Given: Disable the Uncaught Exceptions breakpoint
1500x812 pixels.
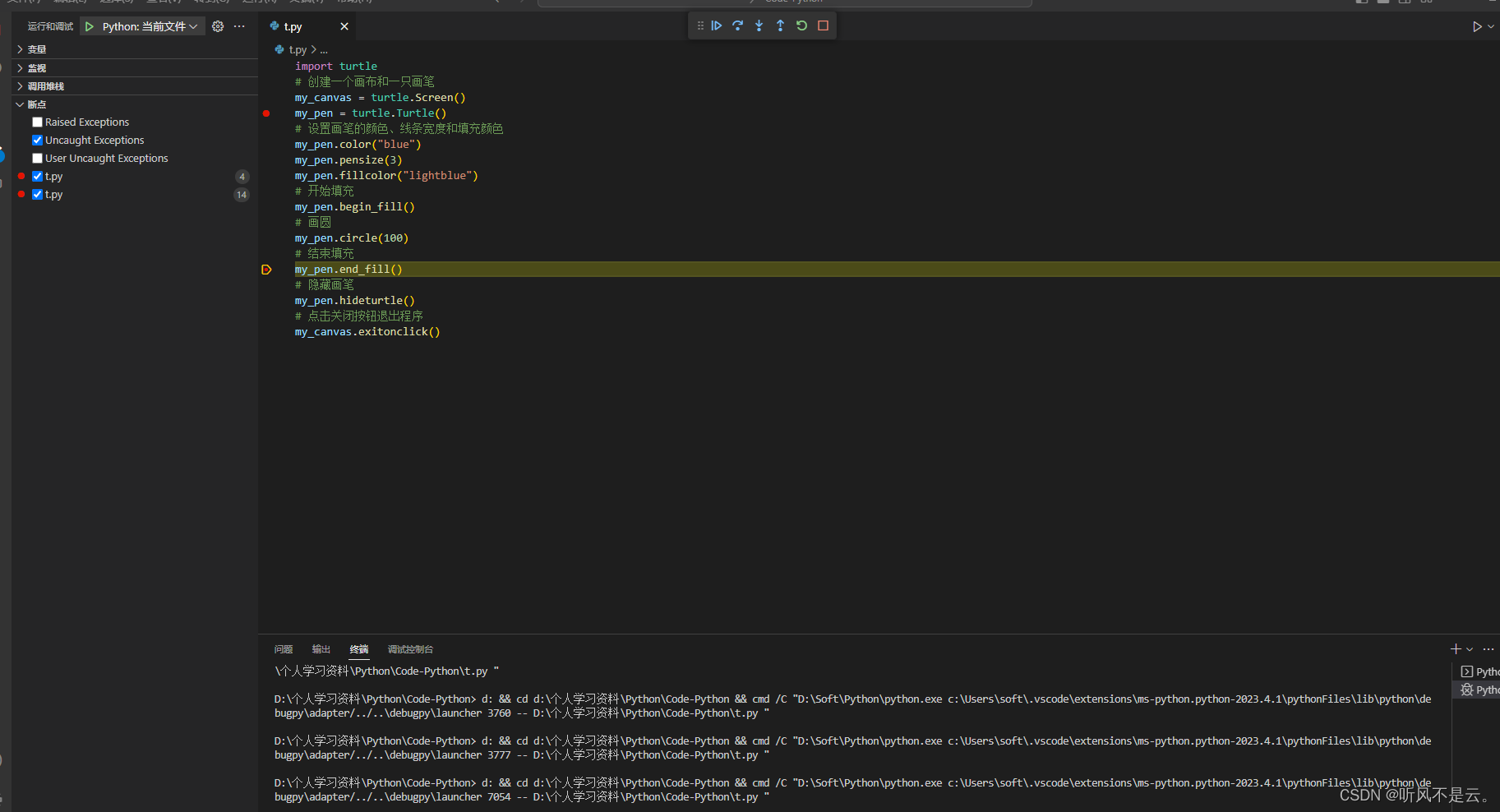Looking at the screenshot, I should (x=37, y=140).
